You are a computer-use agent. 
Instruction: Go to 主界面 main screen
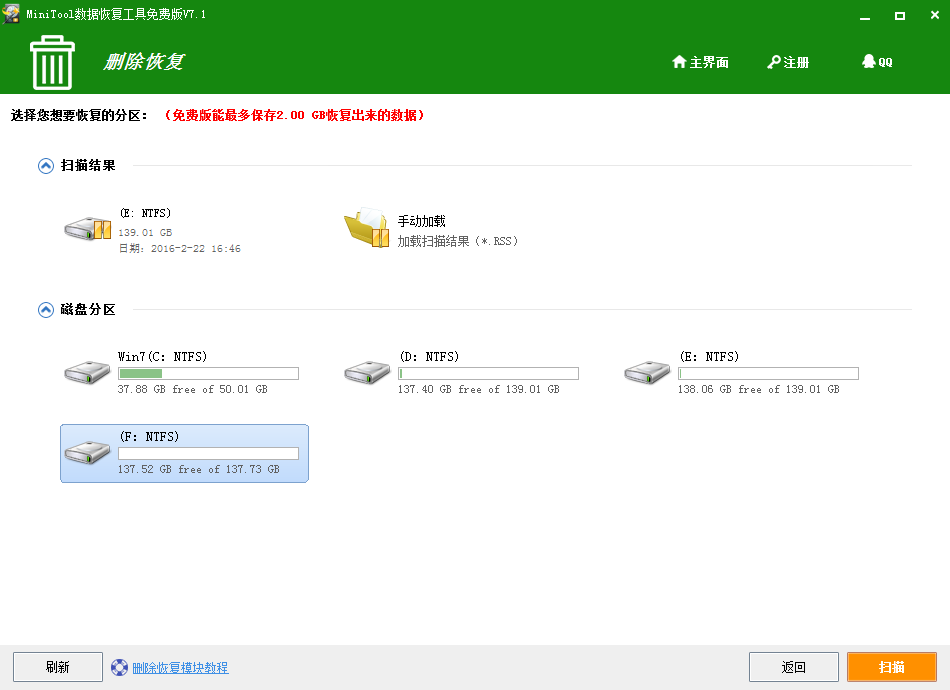pos(709,62)
